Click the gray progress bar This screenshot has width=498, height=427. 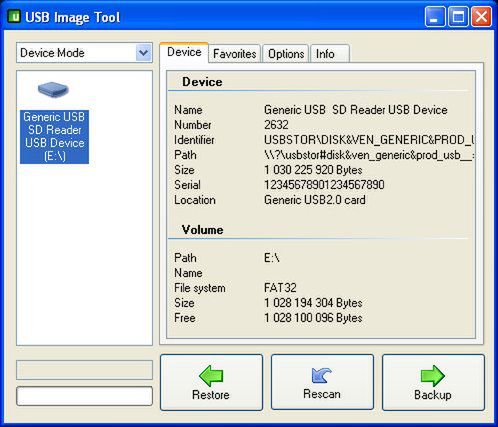[x=84, y=370]
